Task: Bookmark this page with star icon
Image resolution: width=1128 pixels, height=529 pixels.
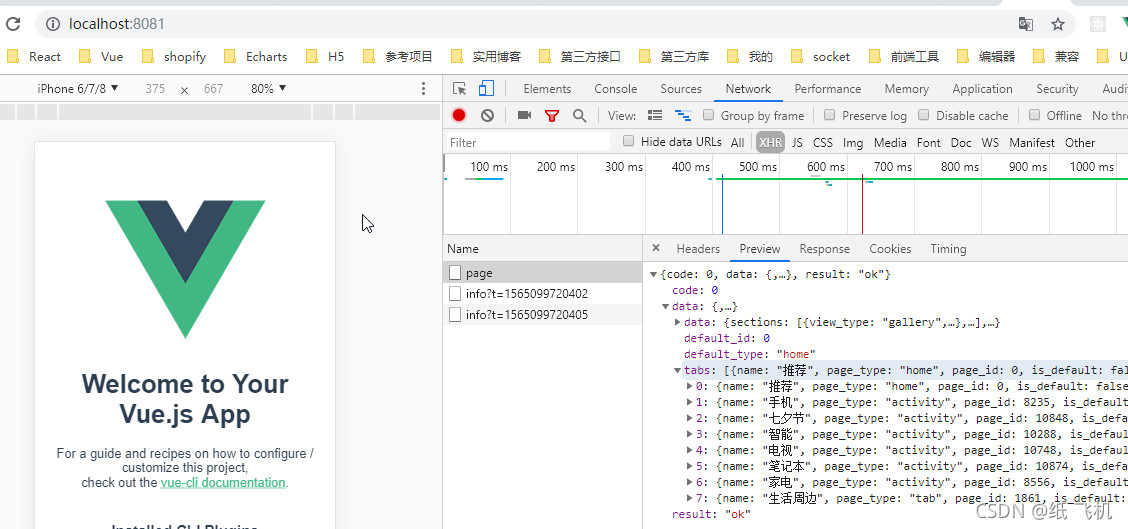Action: tap(1058, 24)
